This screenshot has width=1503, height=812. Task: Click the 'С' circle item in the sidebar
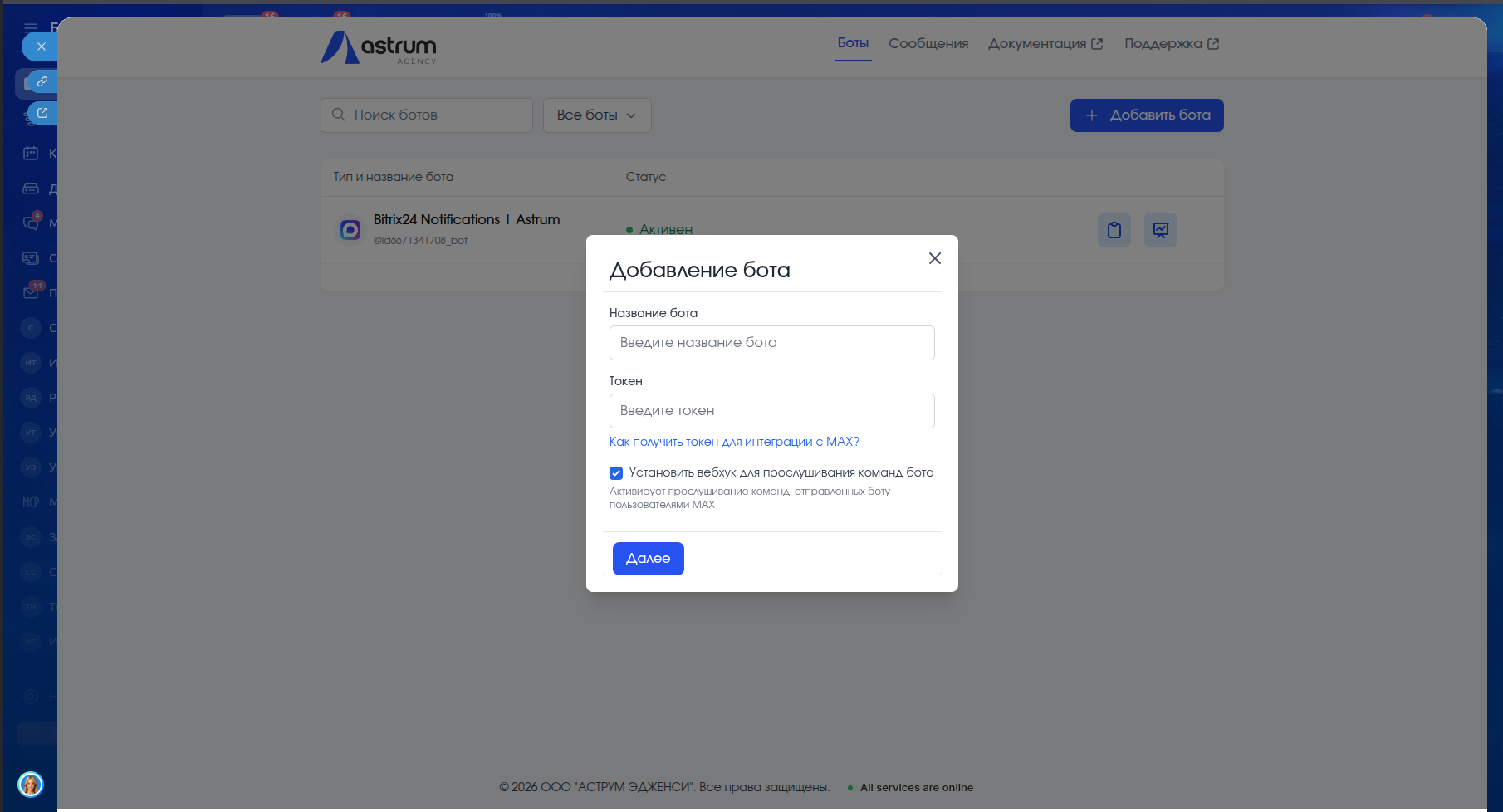[x=31, y=328]
